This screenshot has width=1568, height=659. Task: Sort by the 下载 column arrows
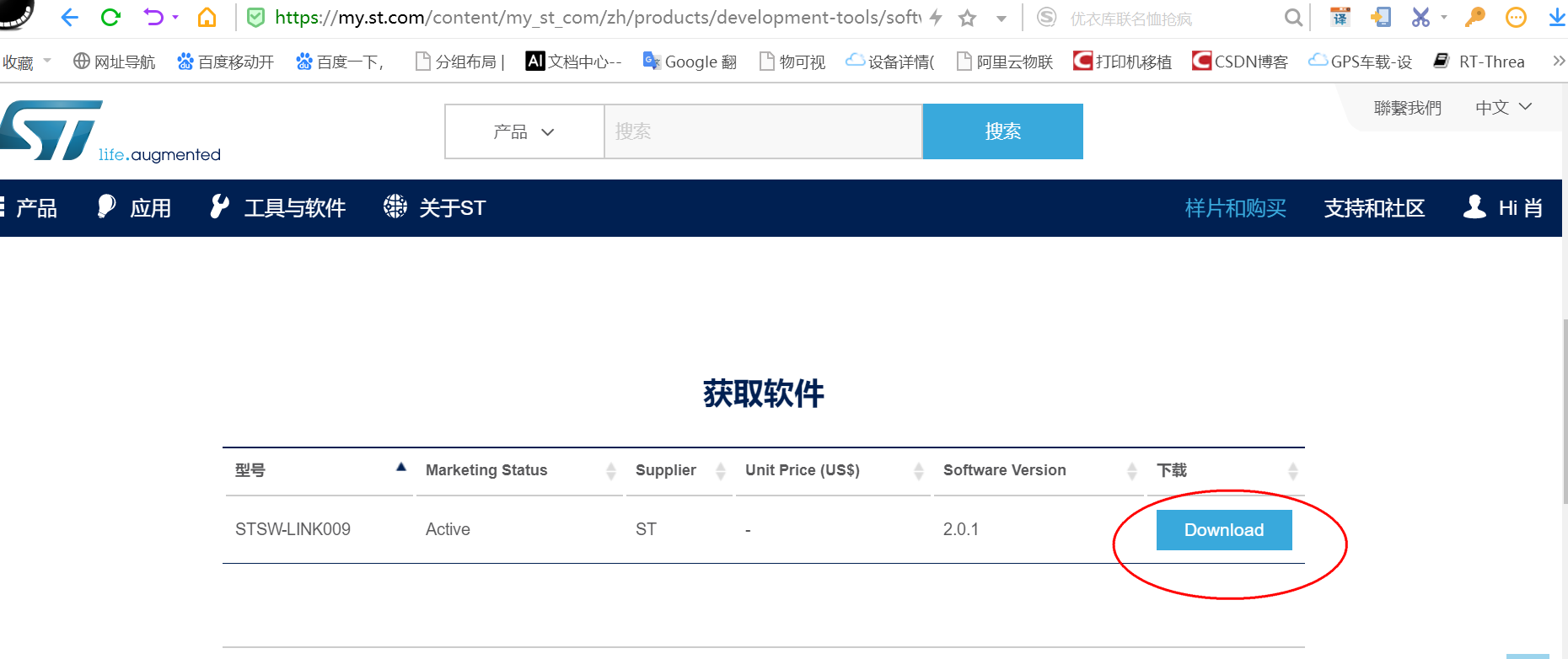click(x=1293, y=471)
